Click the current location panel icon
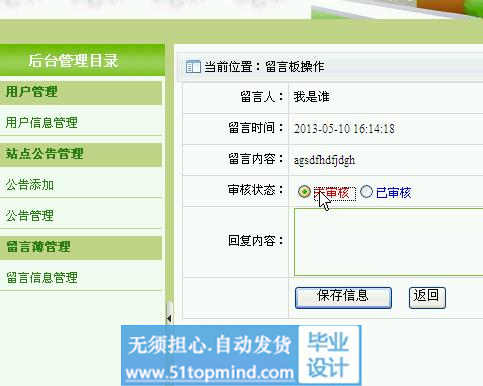This screenshot has width=483, height=386. (x=193, y=67)
